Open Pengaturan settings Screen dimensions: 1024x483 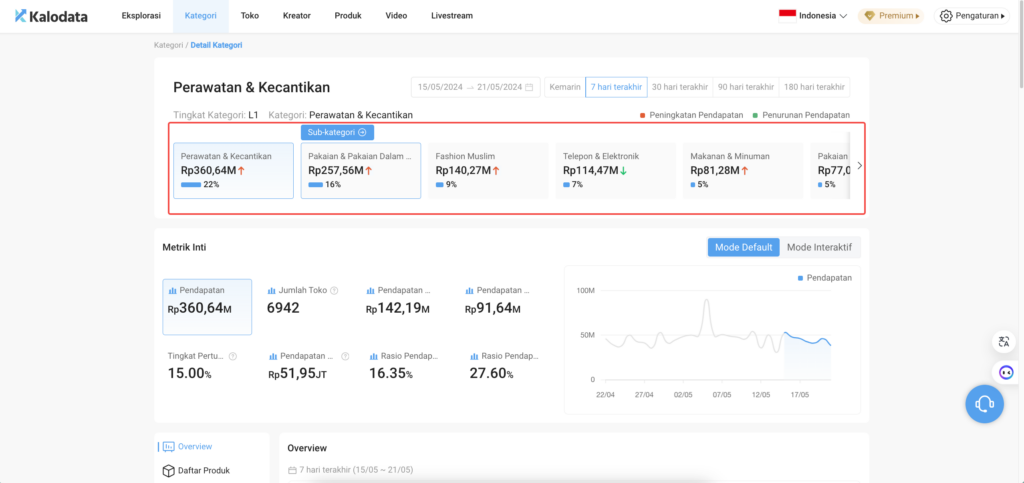pos(972,16)
